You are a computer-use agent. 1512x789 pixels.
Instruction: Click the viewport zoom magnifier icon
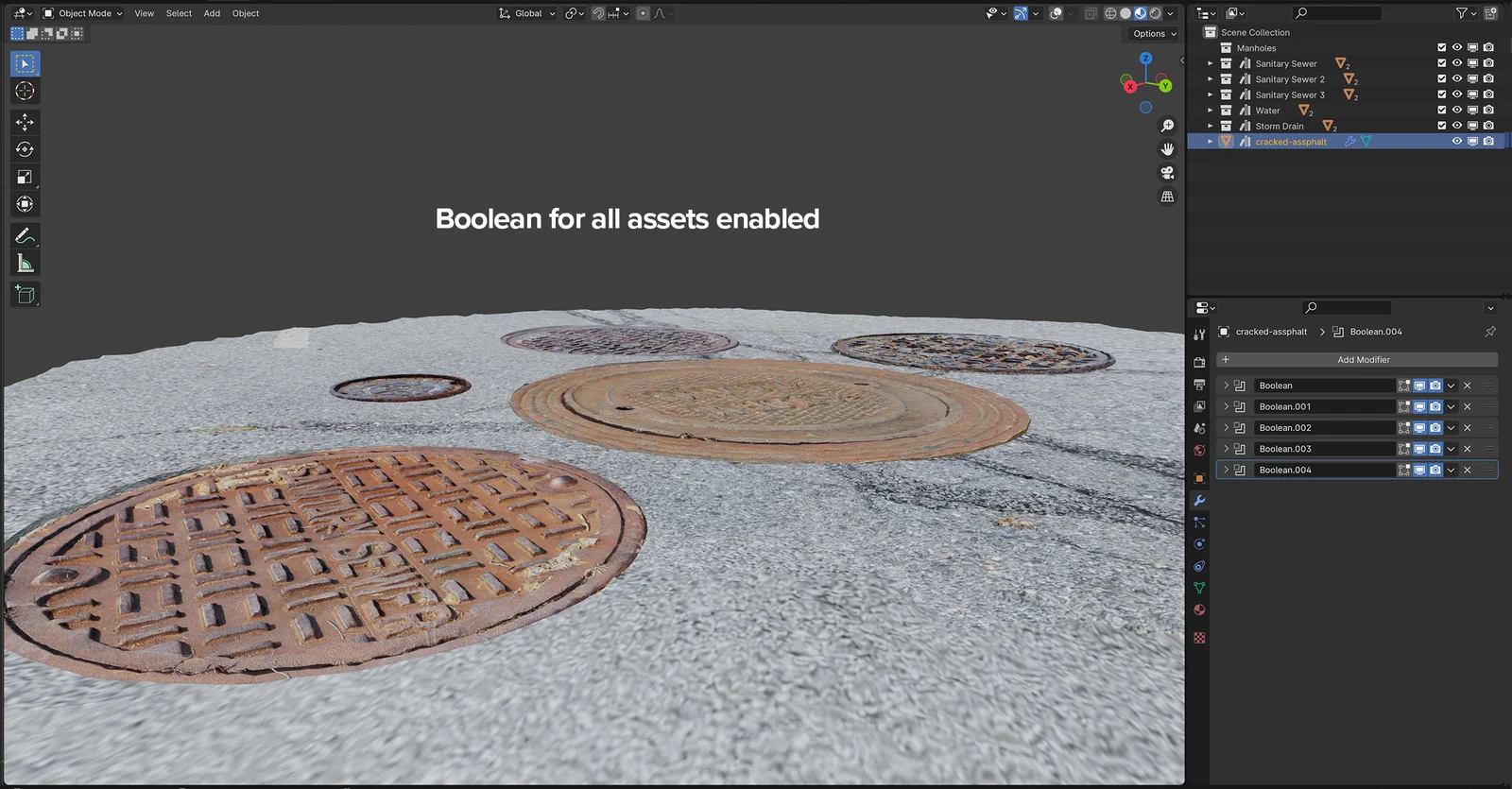click(1167, 126)
